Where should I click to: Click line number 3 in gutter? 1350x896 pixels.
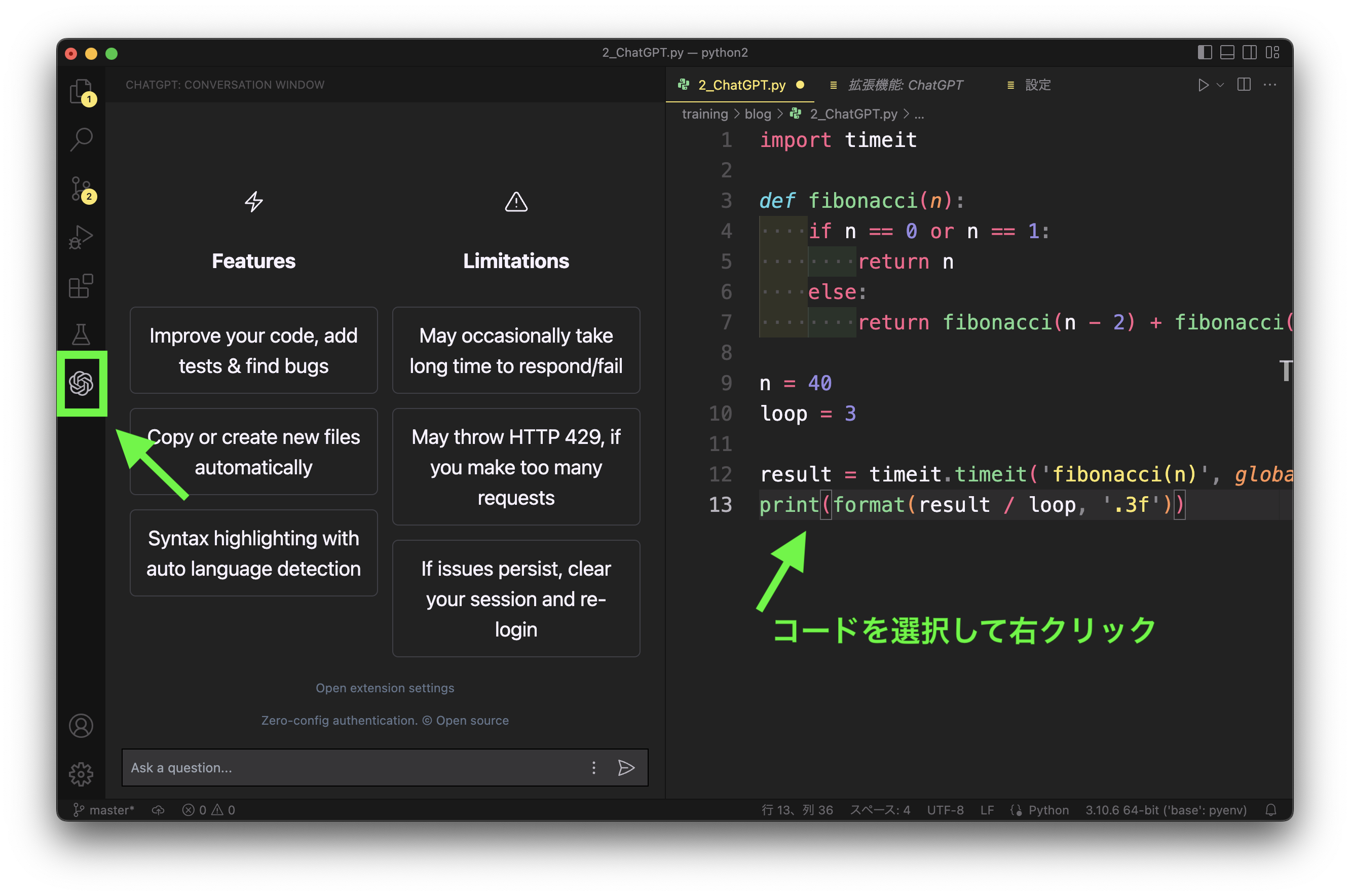tap(726, 201)
